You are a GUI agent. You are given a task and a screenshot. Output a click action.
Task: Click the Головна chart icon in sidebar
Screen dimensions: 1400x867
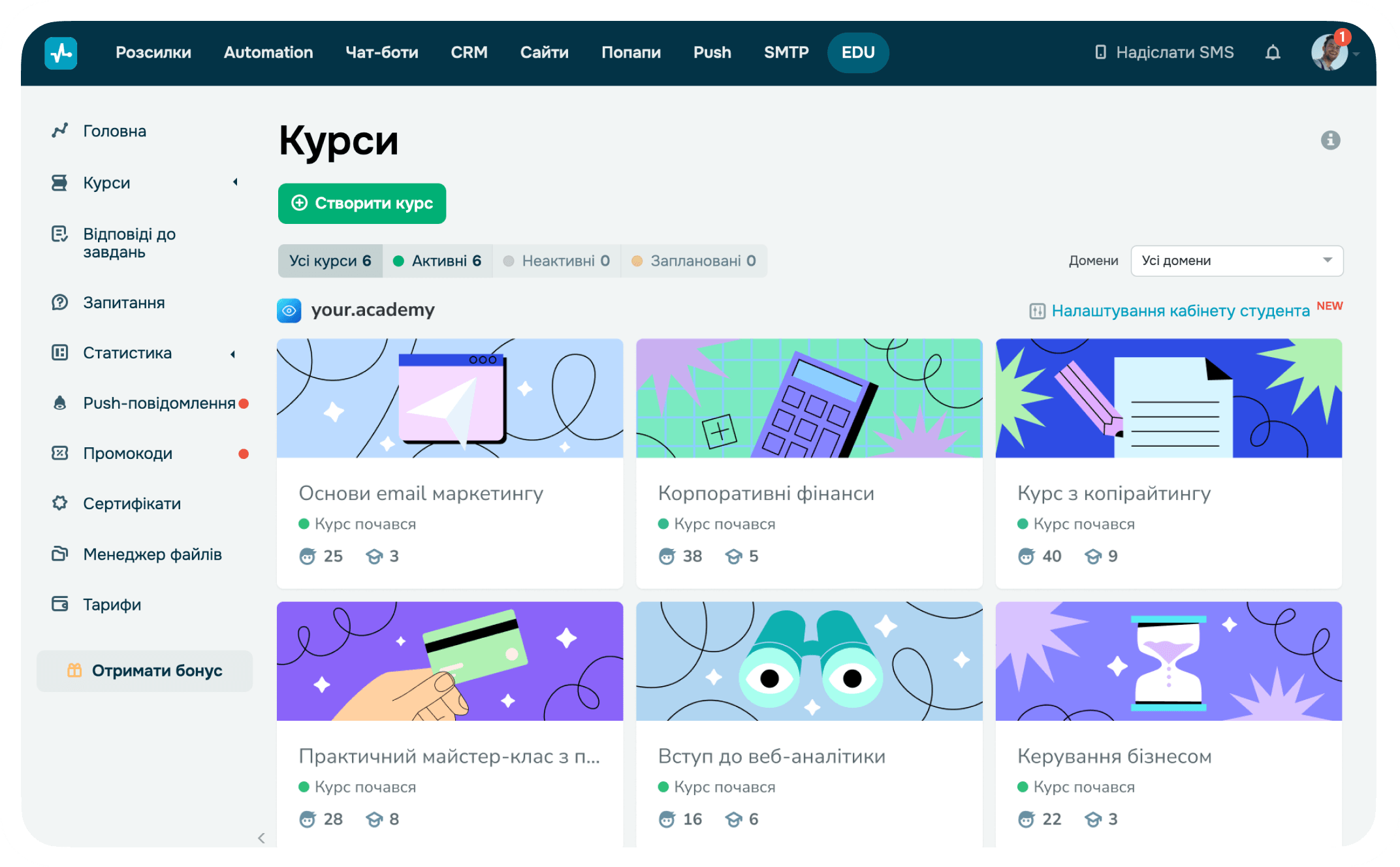pyautogui.click(x=60, y=131)
